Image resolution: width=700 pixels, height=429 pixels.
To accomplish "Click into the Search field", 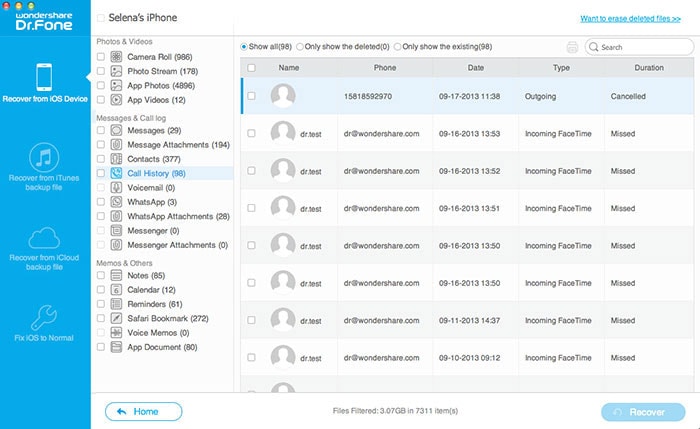I will (x=640, y=47).
